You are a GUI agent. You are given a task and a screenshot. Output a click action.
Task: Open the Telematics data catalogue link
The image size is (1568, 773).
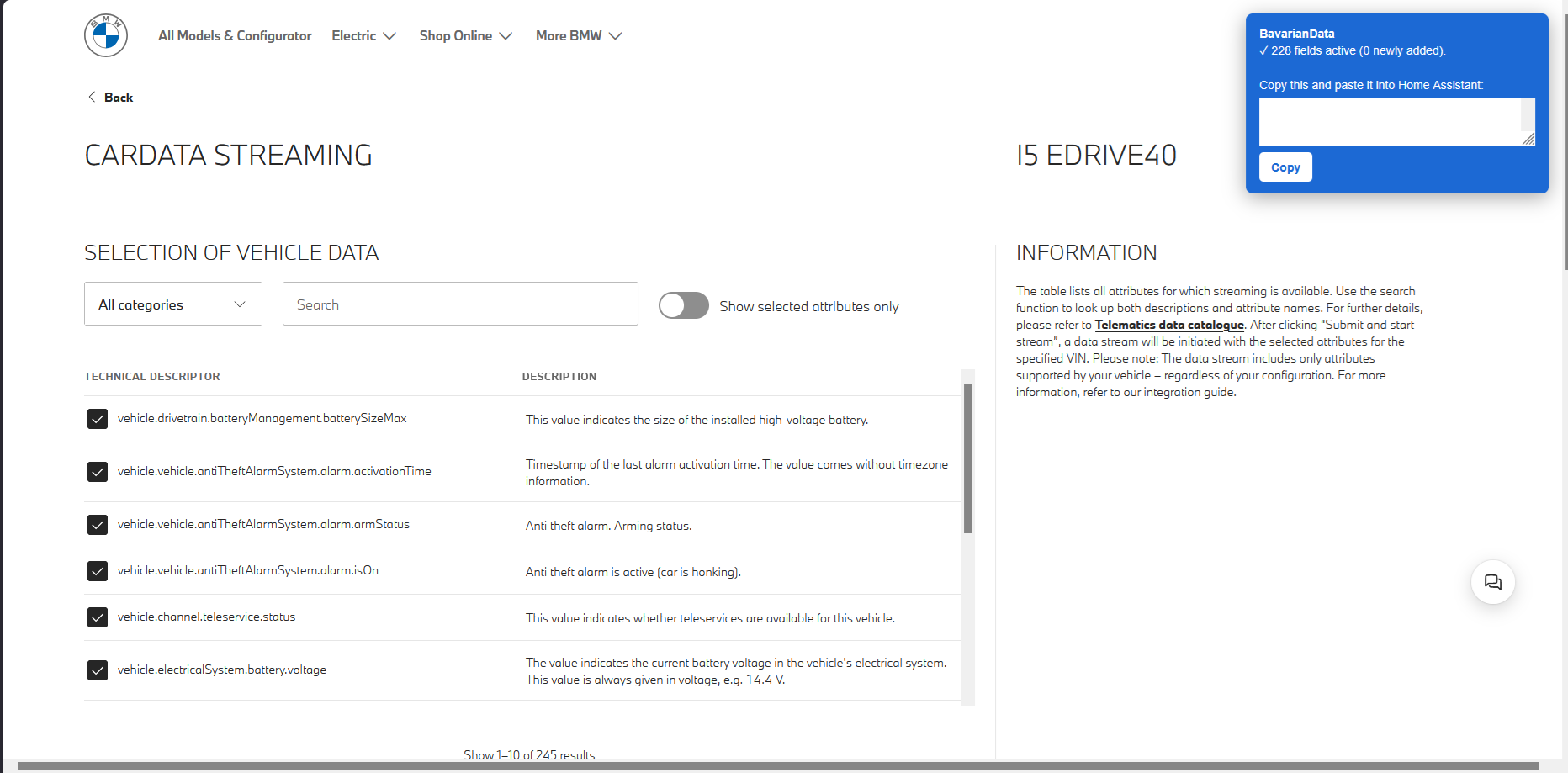click(1169, 325)
